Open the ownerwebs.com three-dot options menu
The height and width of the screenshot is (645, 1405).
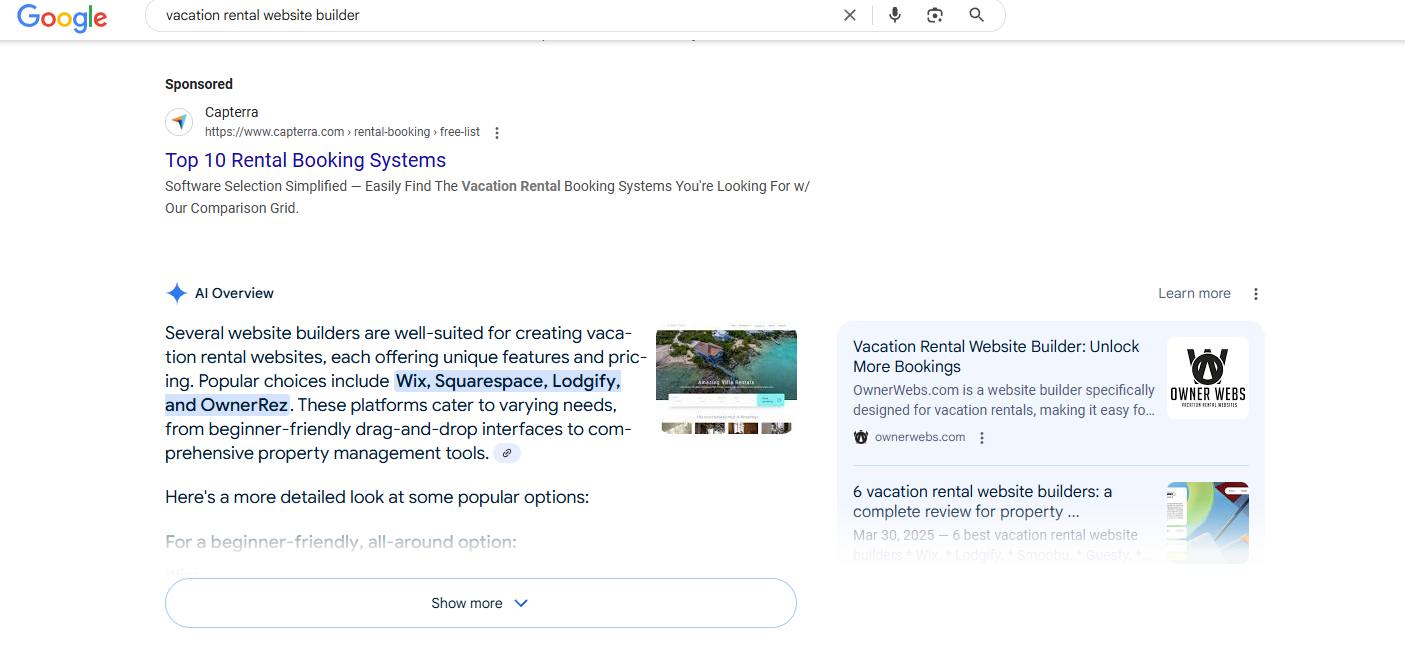click(981, 437)
